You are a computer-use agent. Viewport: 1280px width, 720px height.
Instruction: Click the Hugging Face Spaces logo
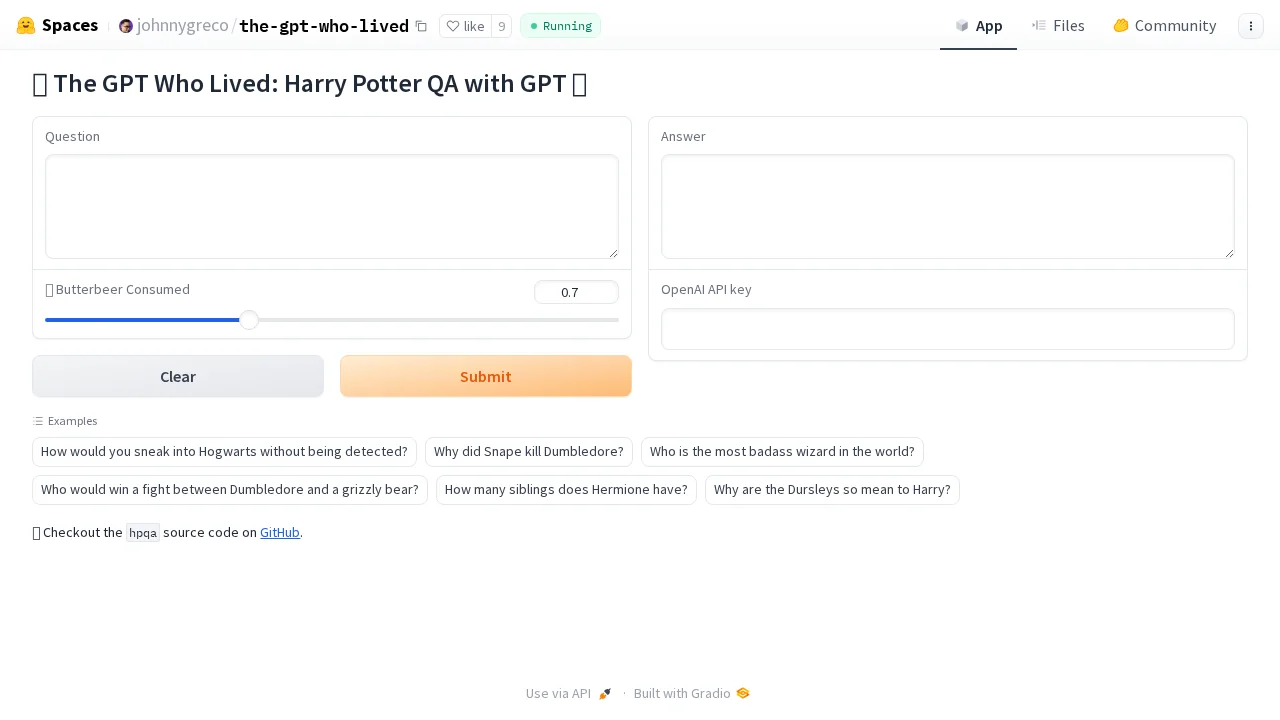coord(26,26)
